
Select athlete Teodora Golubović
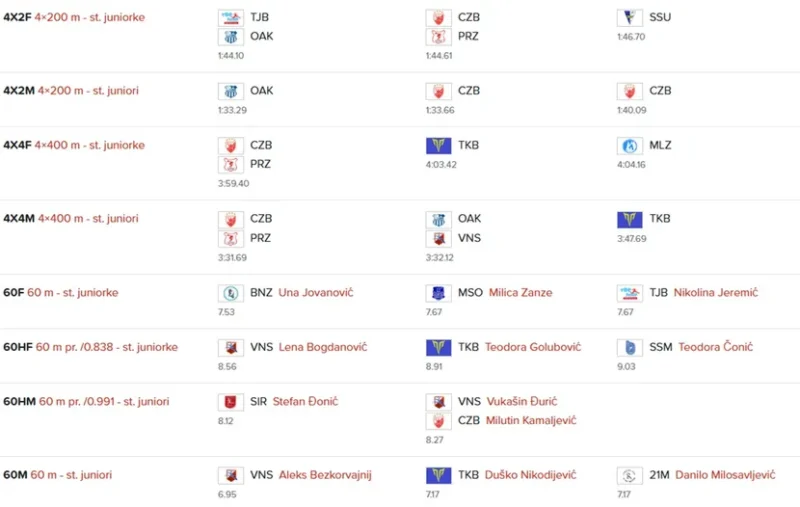[x=531, y=348]
